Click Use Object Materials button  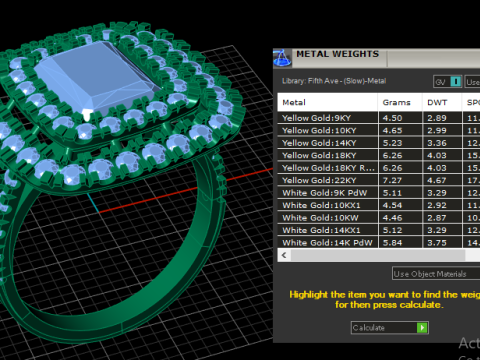[436, 274]
